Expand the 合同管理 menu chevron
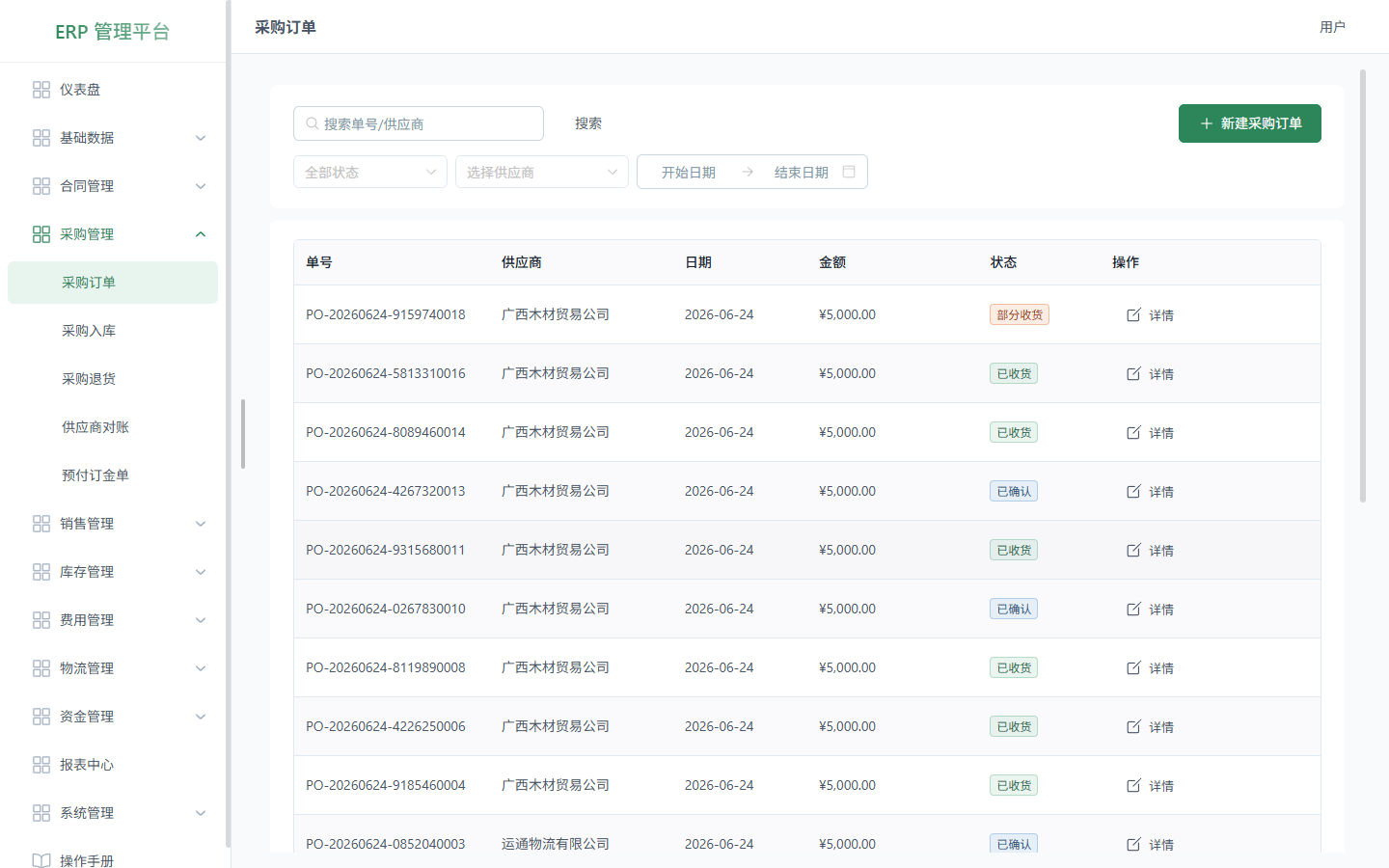The width and height of the screenshot is (1389, 868). point(201,186)
